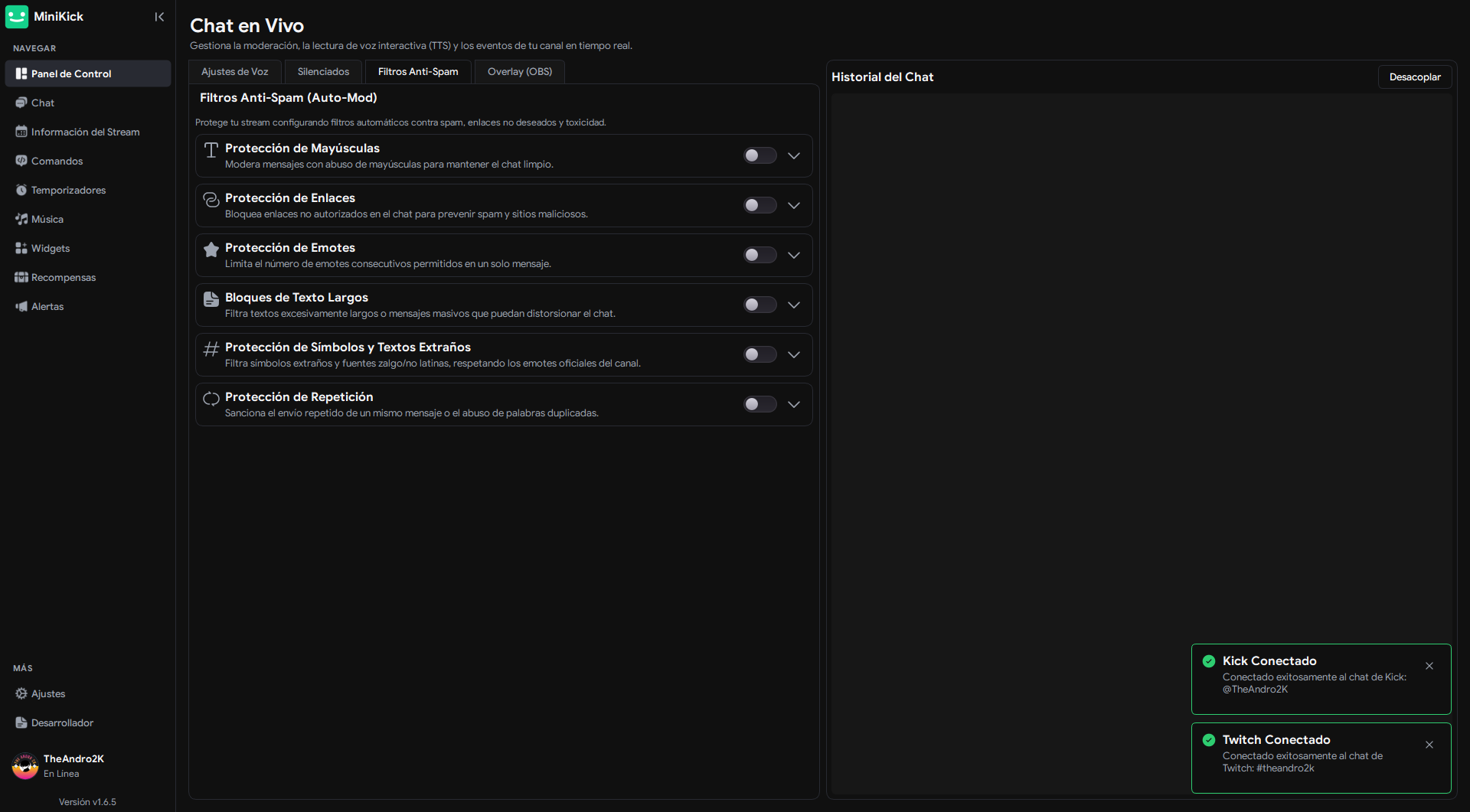
Task: Click the MiniKick logo icon
Action: (x=17, y=17)
